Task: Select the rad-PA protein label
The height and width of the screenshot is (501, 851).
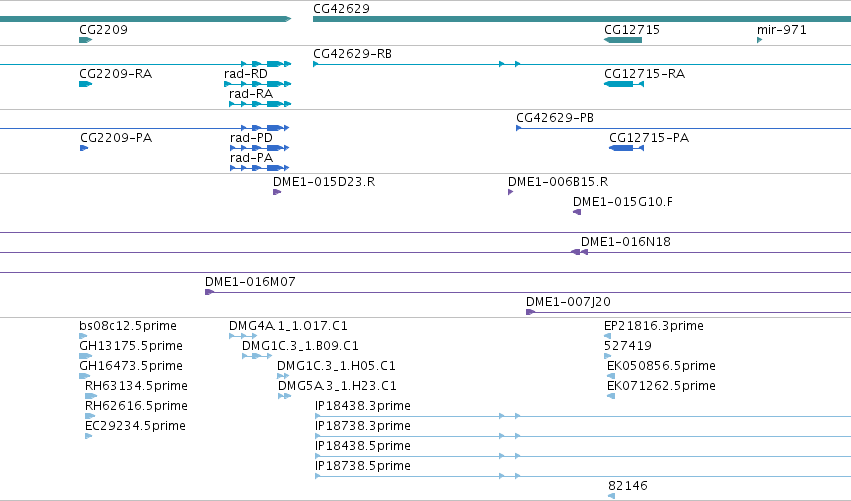Action: coord(251,157)
